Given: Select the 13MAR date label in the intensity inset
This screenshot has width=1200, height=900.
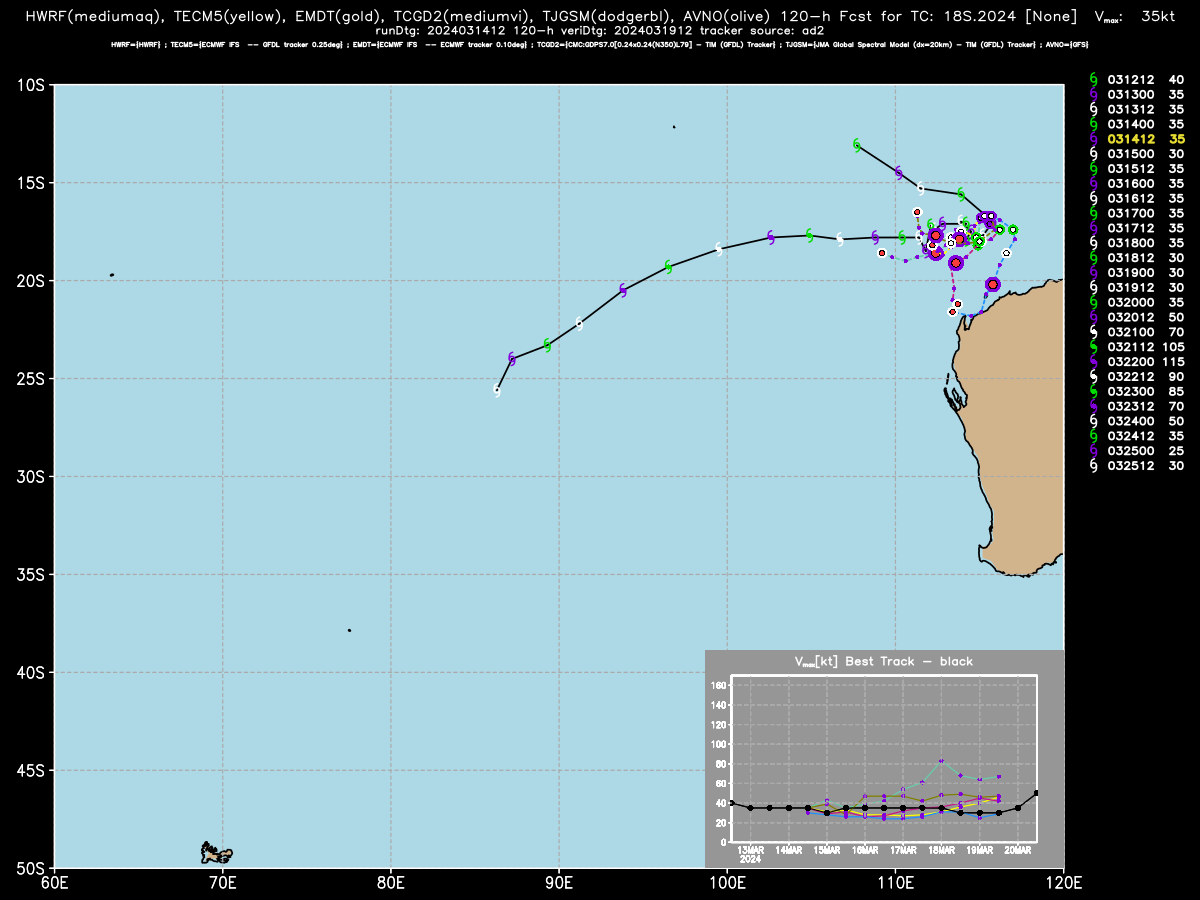Looking at the screenshot, I should [751, 850].
